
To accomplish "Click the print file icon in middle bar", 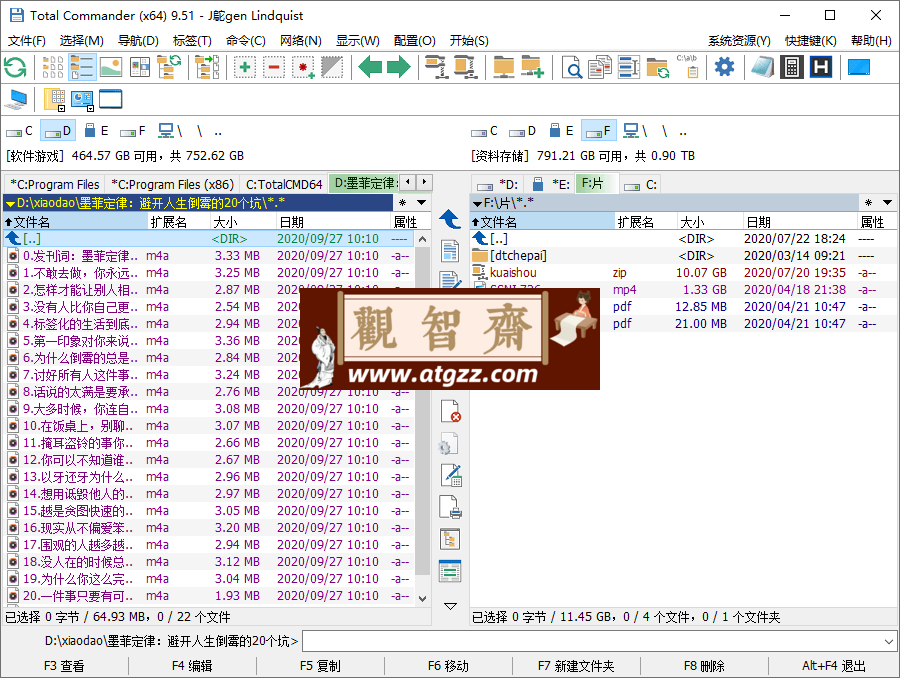I will coord(451,507).
